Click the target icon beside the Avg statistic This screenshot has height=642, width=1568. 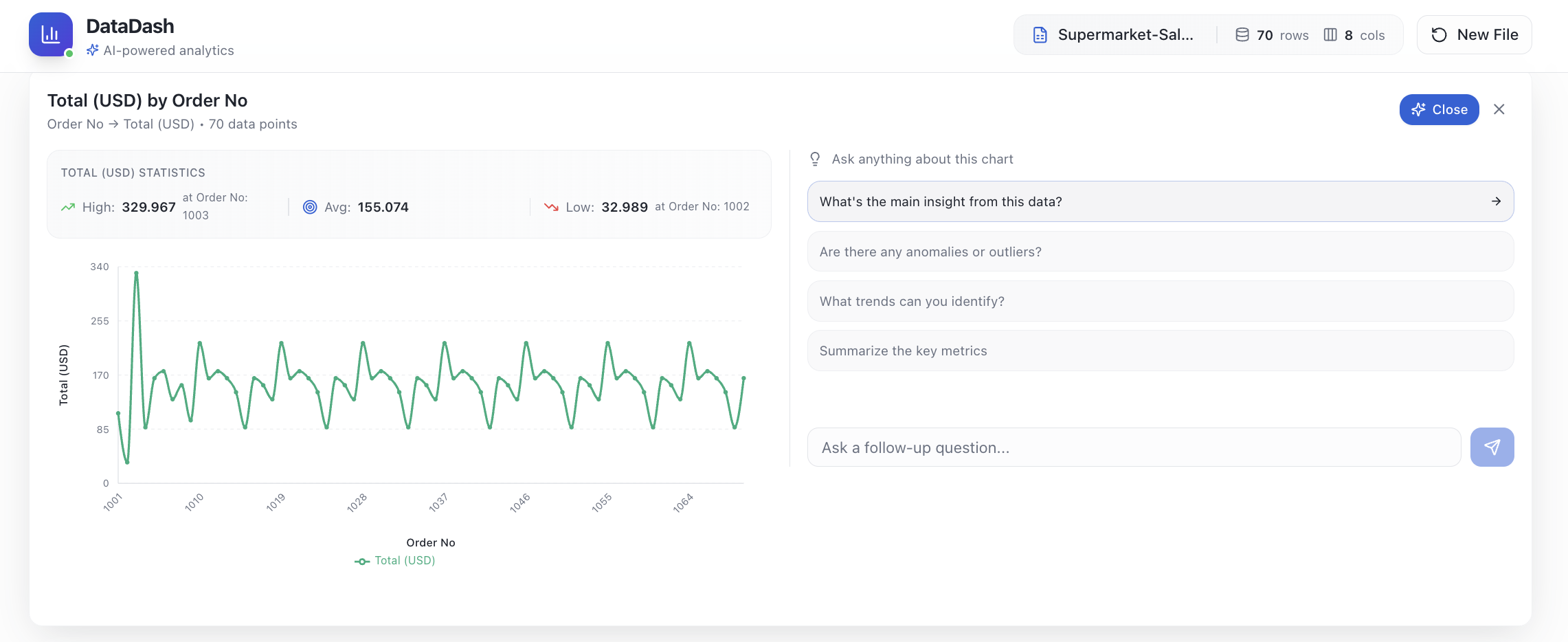coord(311,207)
